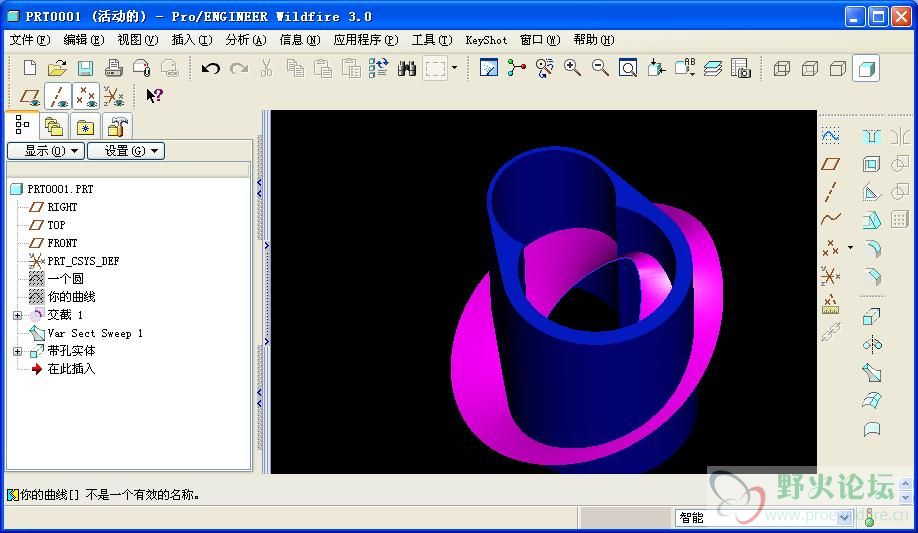The image size is (918, 533).
Task: Expand the 带孔实体 tree node
Action: pos(18,351)
